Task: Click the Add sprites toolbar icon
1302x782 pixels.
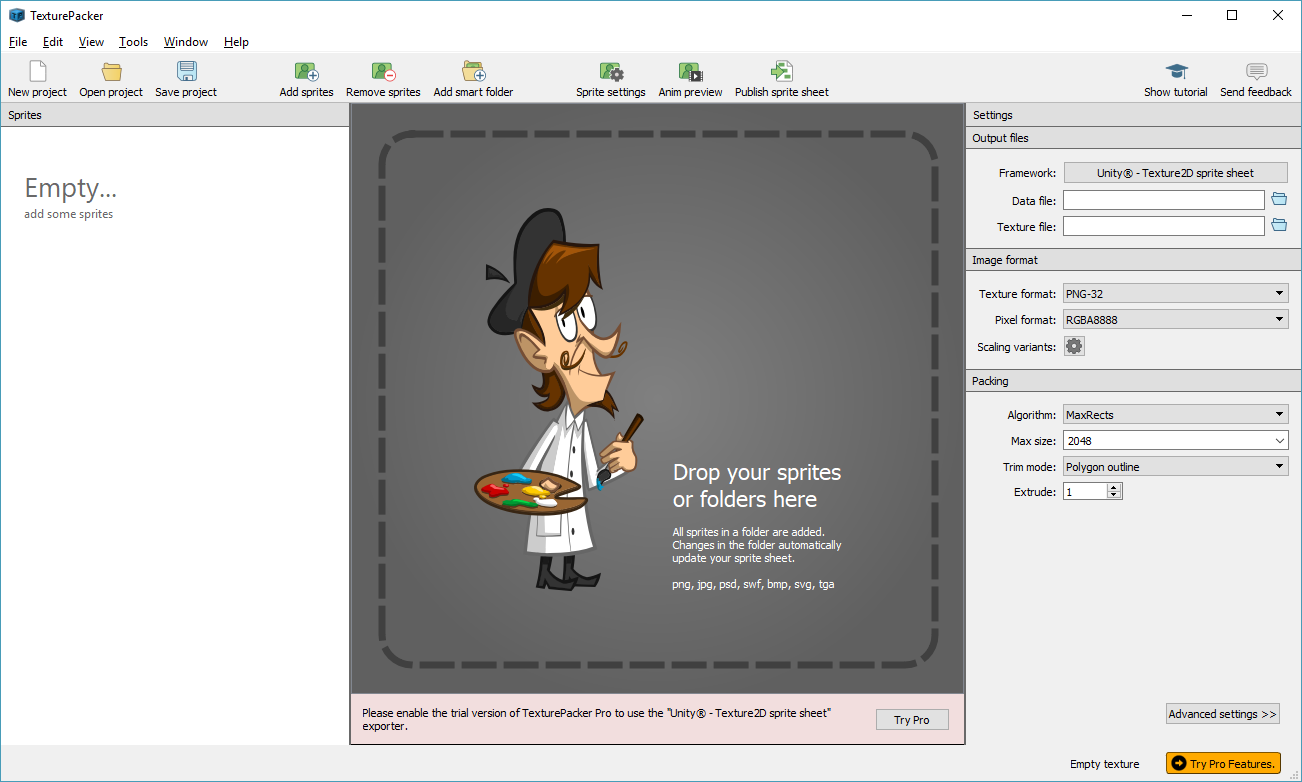Action: (x=306, y=72)
